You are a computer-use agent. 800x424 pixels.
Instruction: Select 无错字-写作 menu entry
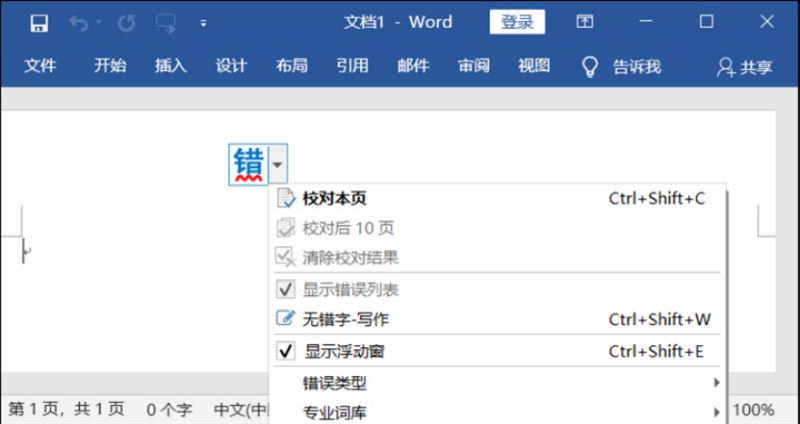click(x=497, y=319)
